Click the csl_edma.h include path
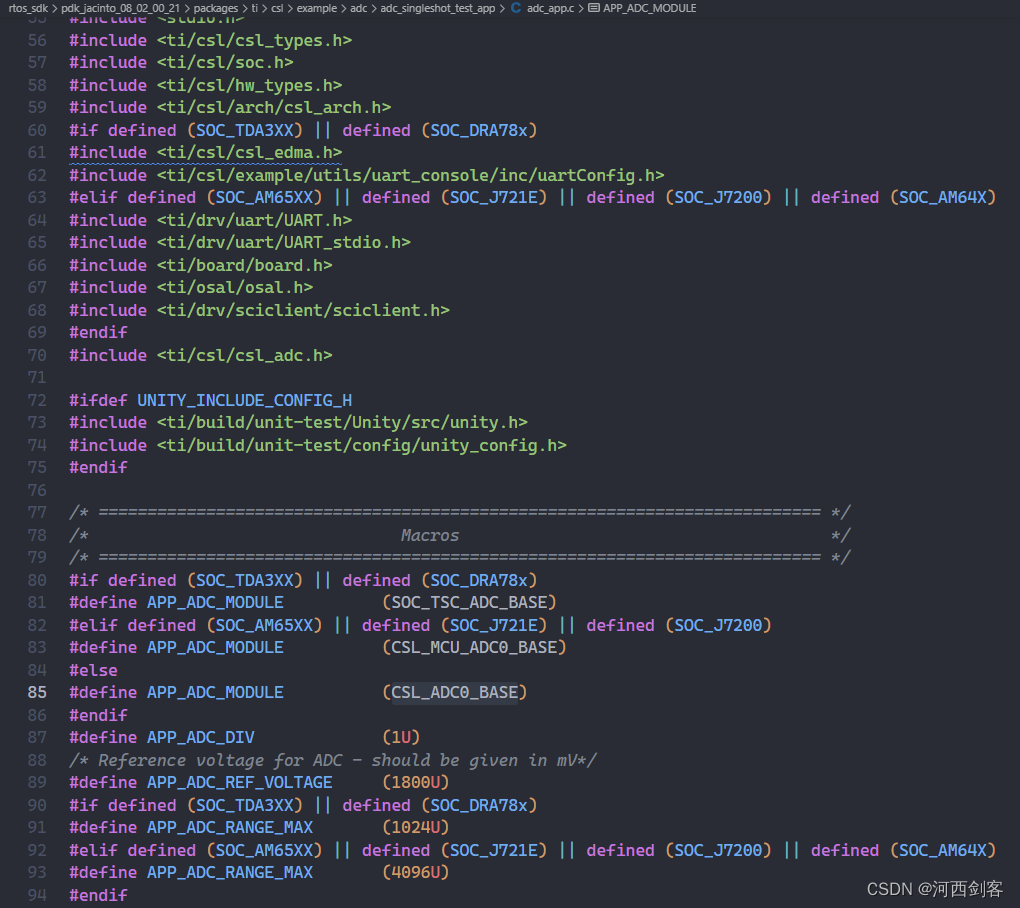 [249, 152]
